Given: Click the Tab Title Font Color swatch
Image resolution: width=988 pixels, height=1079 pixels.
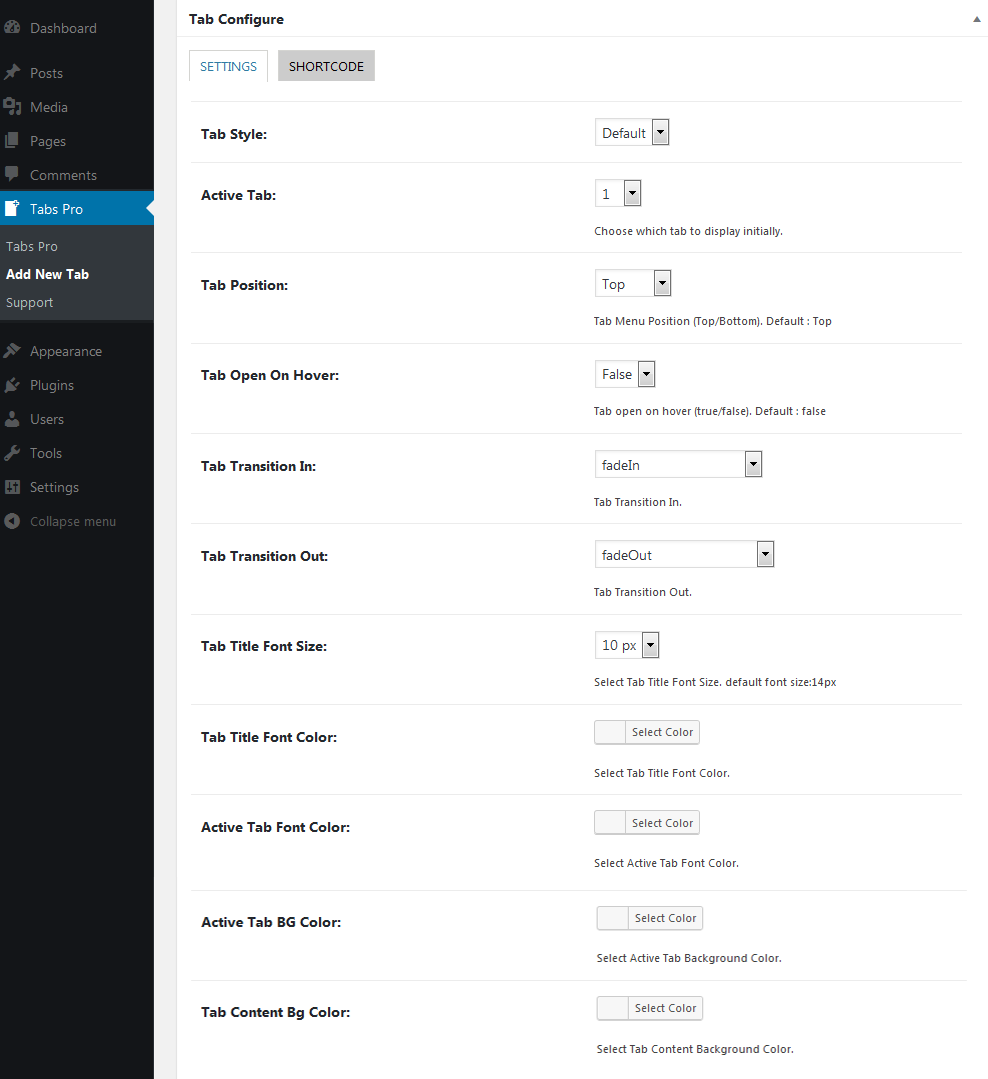Looking at the screenshot, I should click(x=610, y=732).
